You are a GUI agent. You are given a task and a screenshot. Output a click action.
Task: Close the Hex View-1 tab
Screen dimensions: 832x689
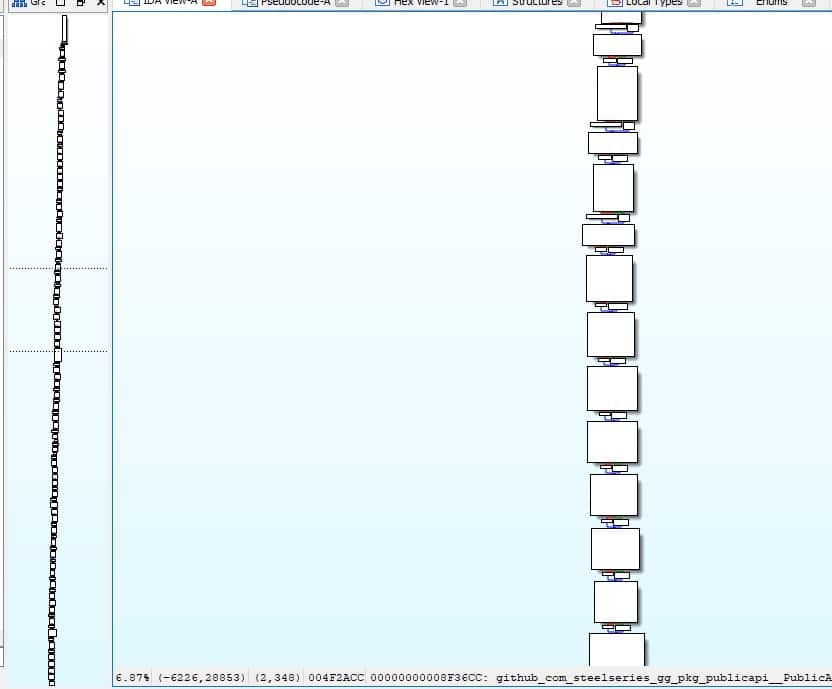(461, 3)
